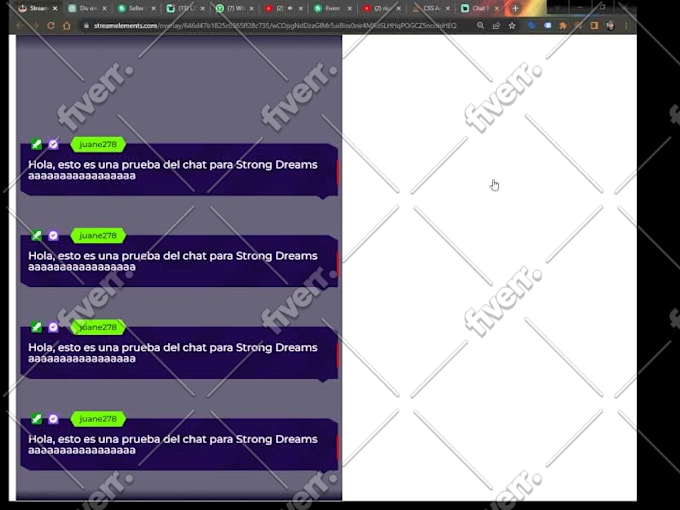The width and height of the screenshot is (680, 510).
Task: View site info lock icon
Action: click(x=86, y=26)
